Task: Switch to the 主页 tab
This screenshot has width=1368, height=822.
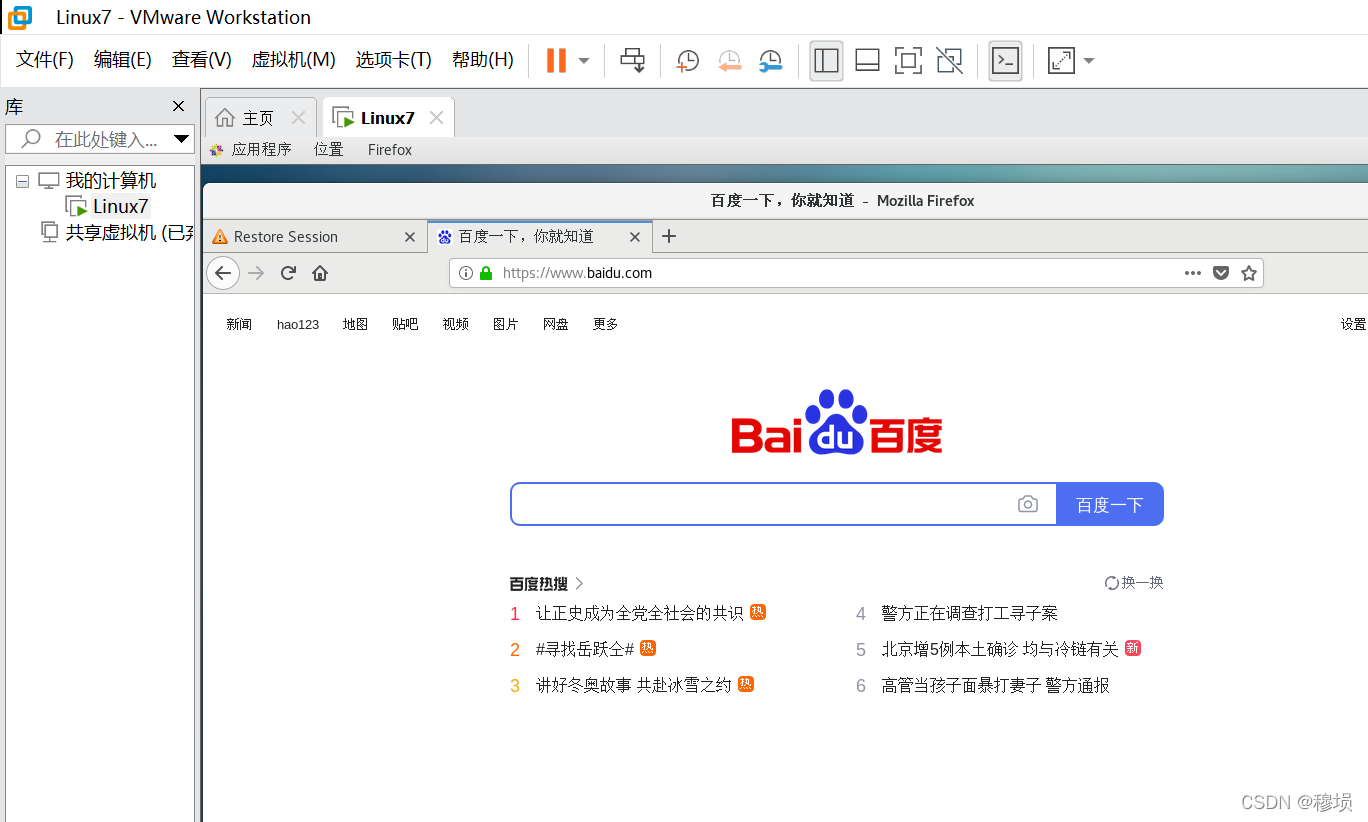Action: click(x=258, y=118)
